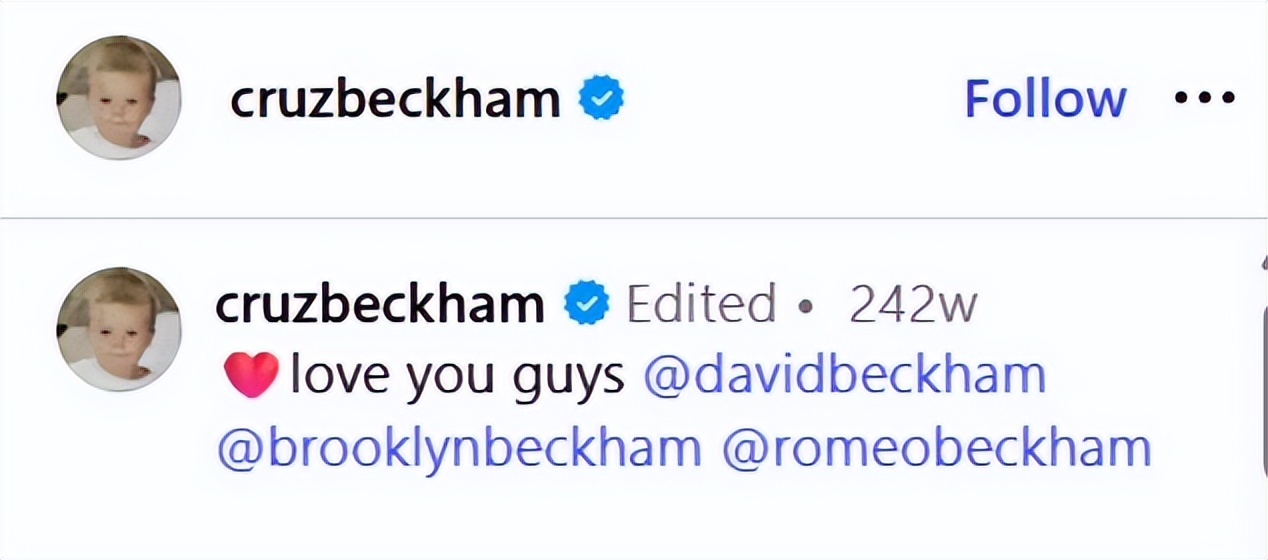The image size is (1268, 560).
Task: Click the small avatar beside the caption
Action: 119,329
